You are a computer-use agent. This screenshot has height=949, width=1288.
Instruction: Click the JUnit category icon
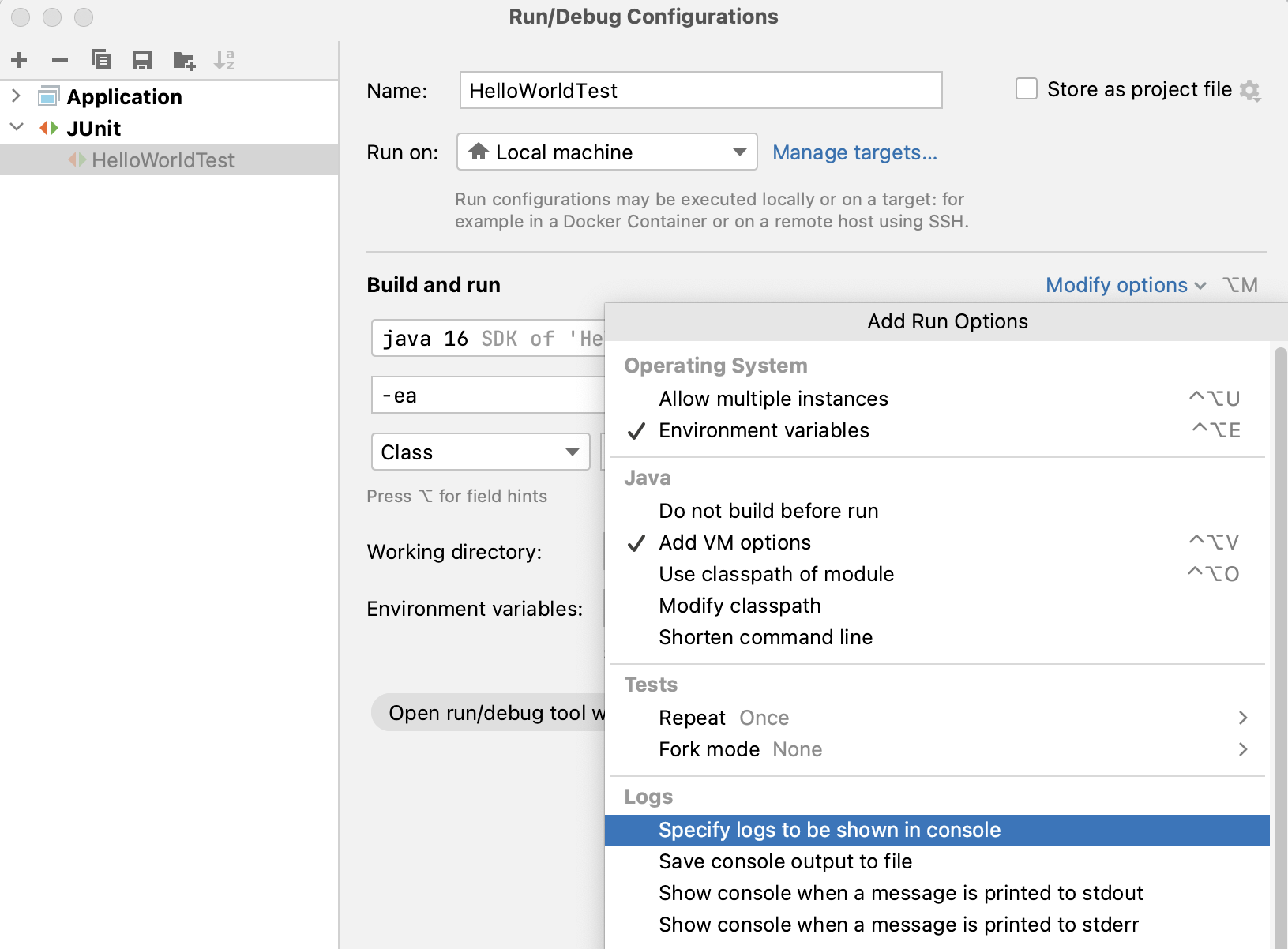point(49,128)
